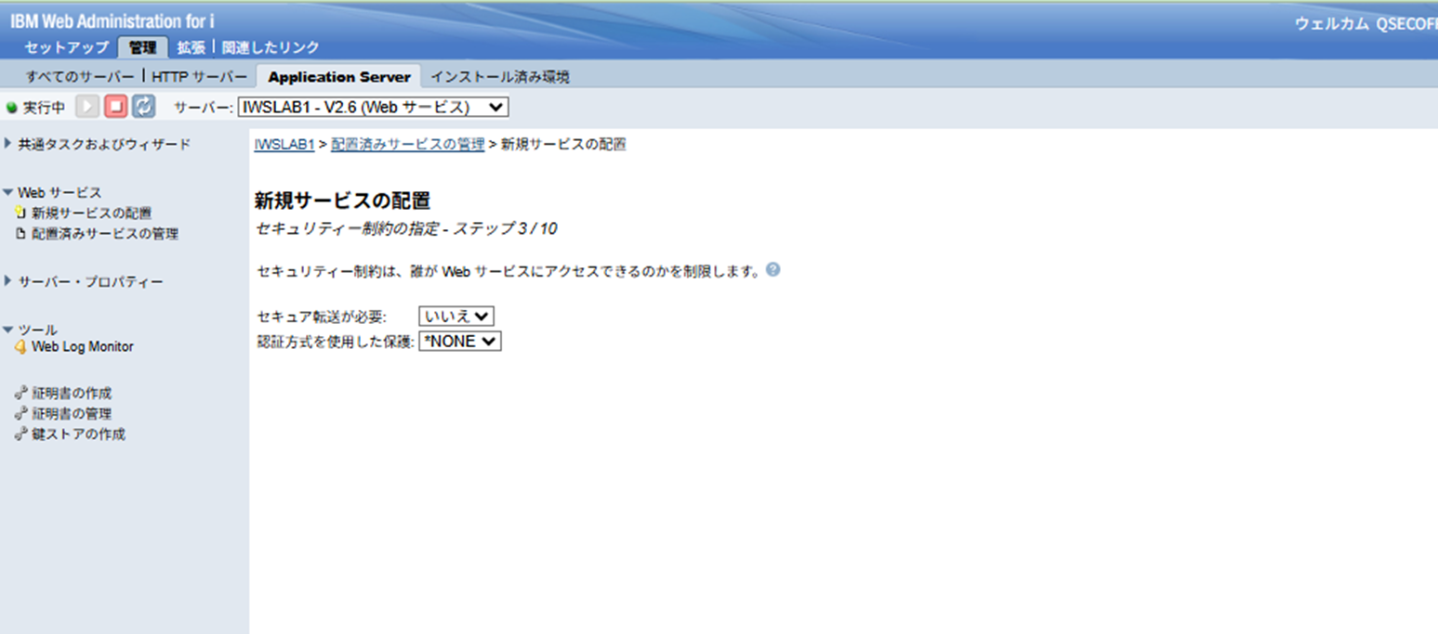The height and width of the screenshot is (634, 1438).
Task: Click the green running status indicator
Action: pyautogui.click(x=12, y=107)
